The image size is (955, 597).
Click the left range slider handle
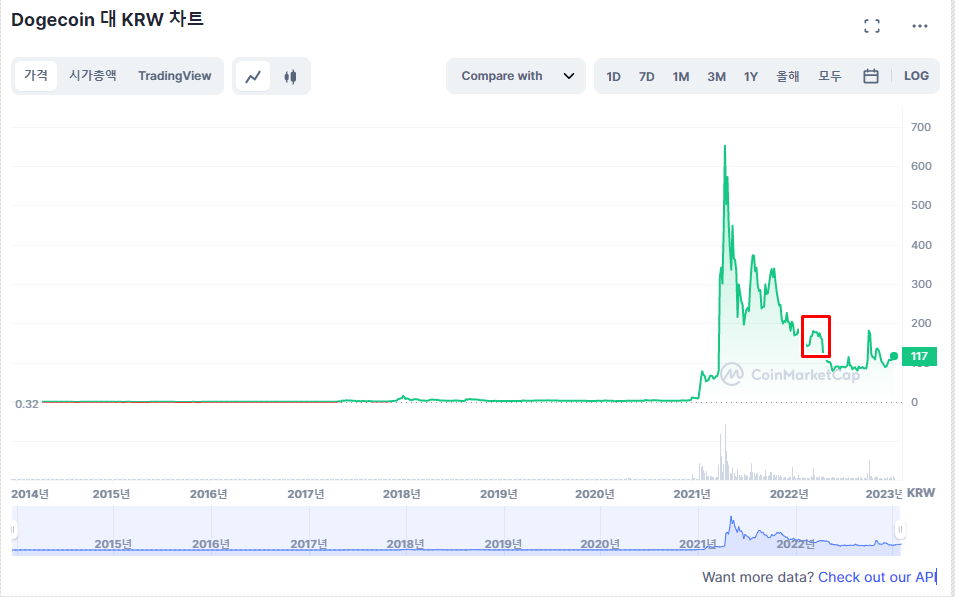(x=13, y=530)
